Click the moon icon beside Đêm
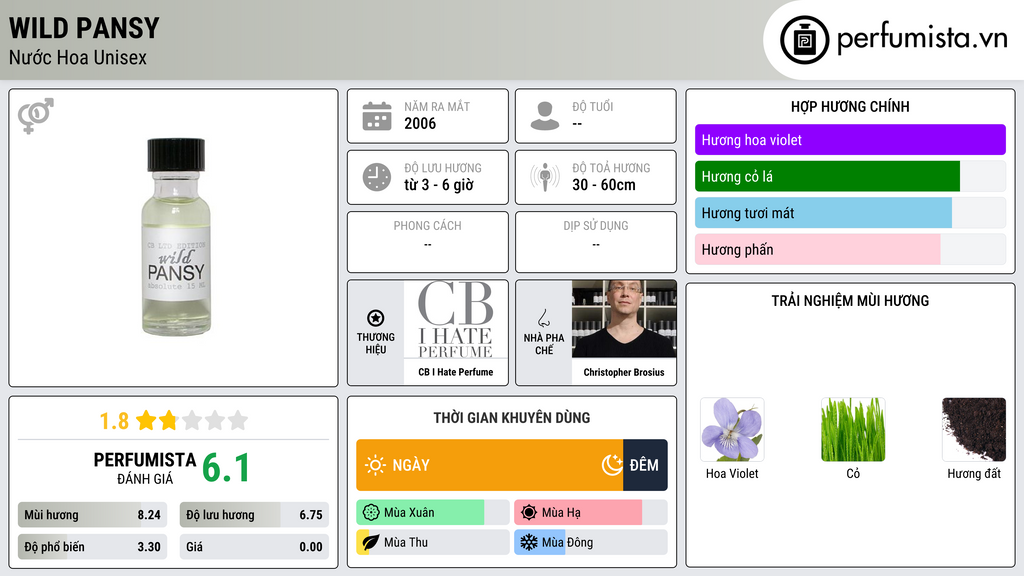Screen dimensions: 1024x576 (612, 465)
